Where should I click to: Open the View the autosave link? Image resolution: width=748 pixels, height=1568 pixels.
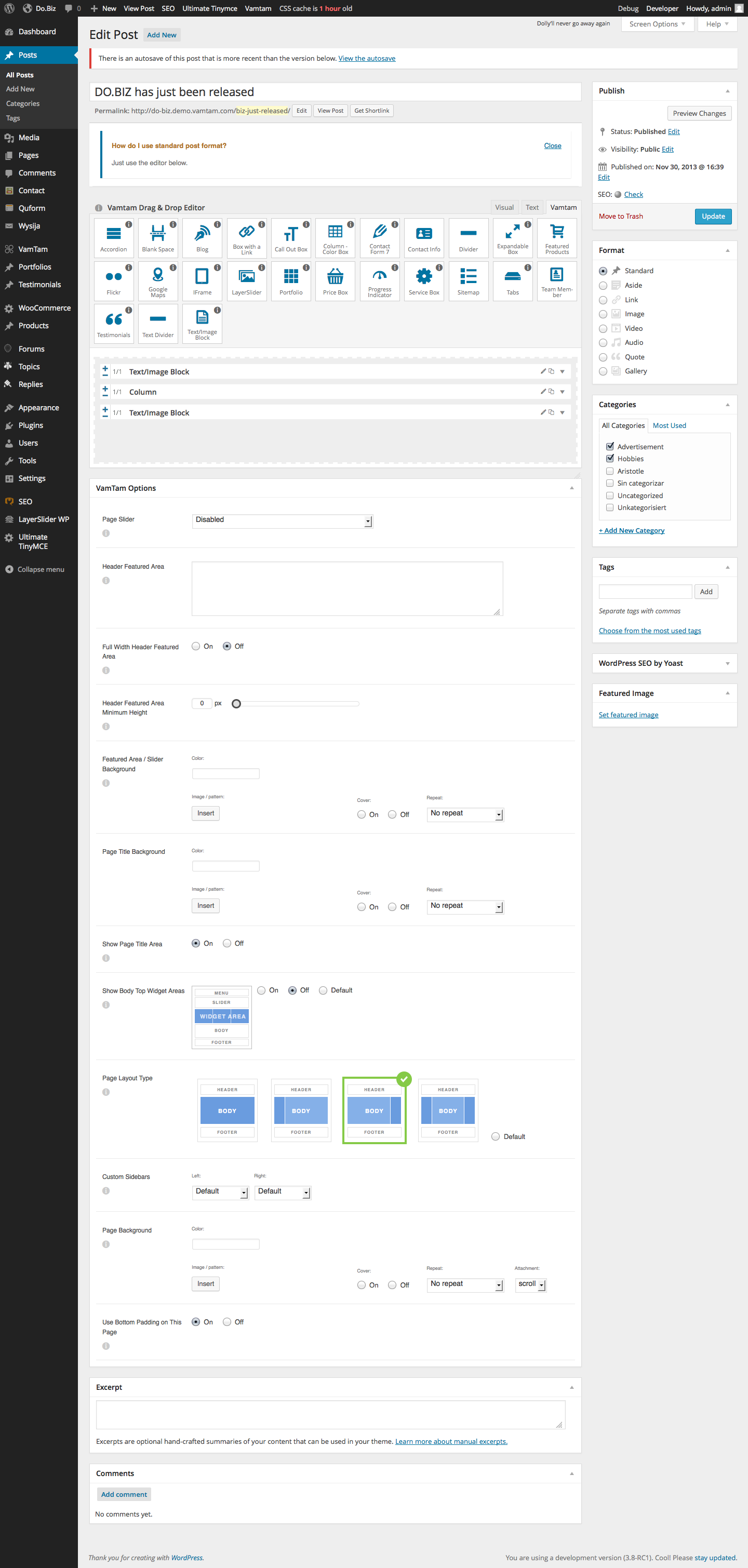click(367, 59)
